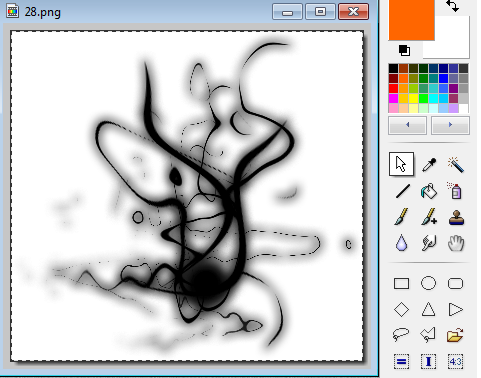Image resolution: width=481 pixels, height=378 pixels.
Task: Pick the clone stamp tool
Action: click(x=456, y=217)
